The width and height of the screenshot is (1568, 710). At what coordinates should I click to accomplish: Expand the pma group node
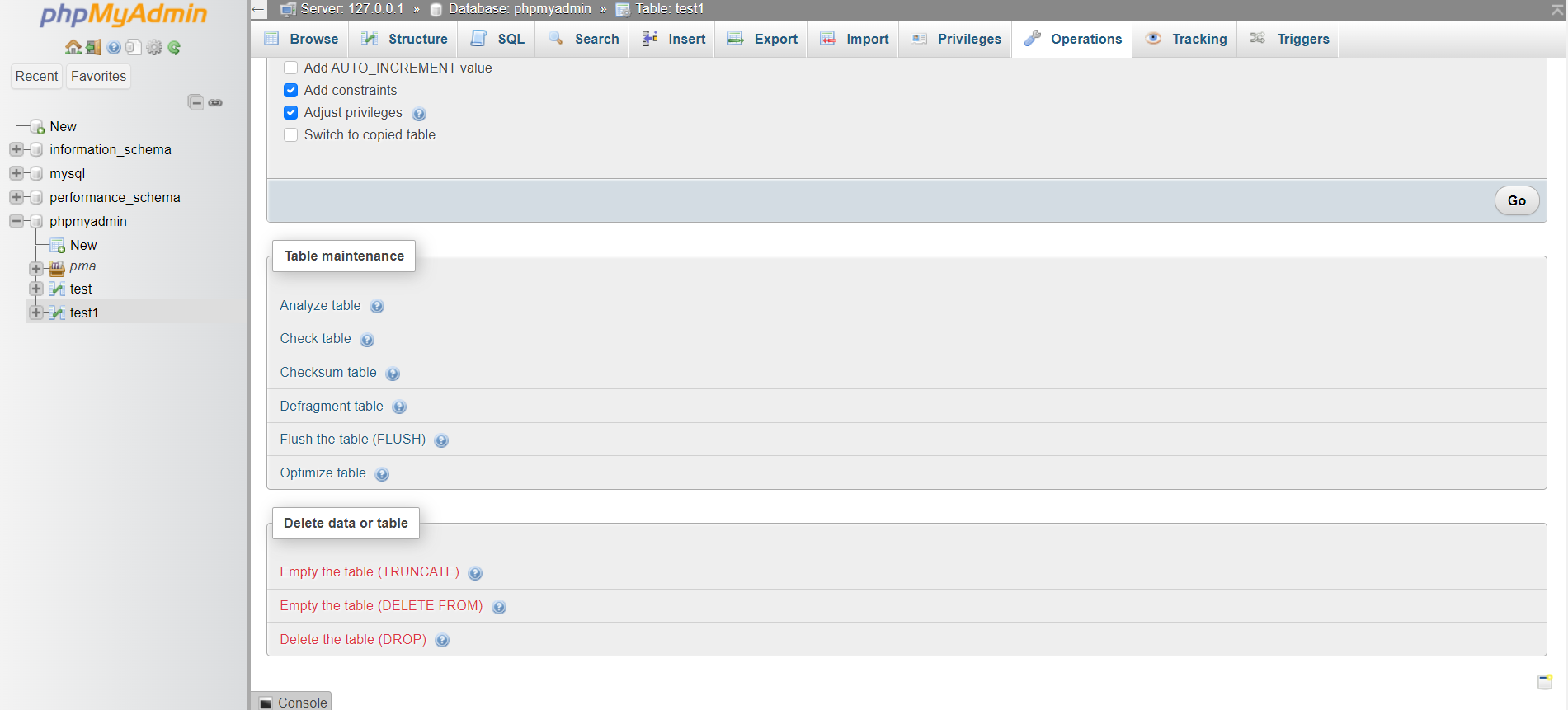pos(36,268)
